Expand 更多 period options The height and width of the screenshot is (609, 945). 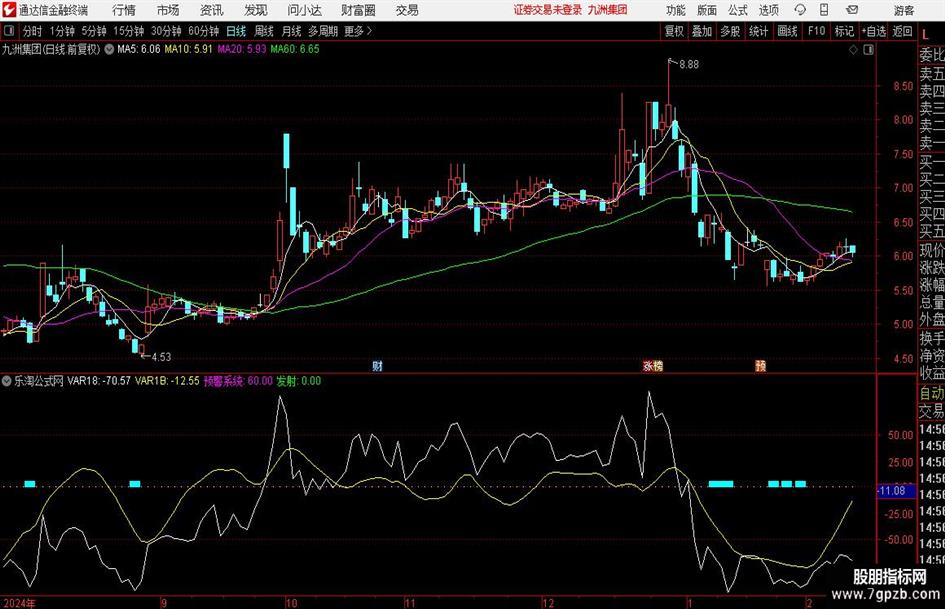coord(358,31)
